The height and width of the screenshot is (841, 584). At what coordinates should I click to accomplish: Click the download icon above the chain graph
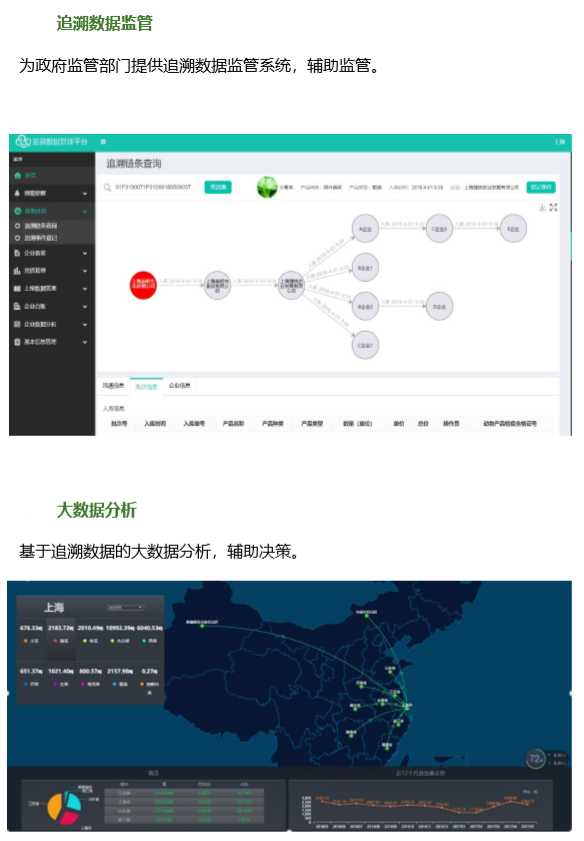coord(542,208)
